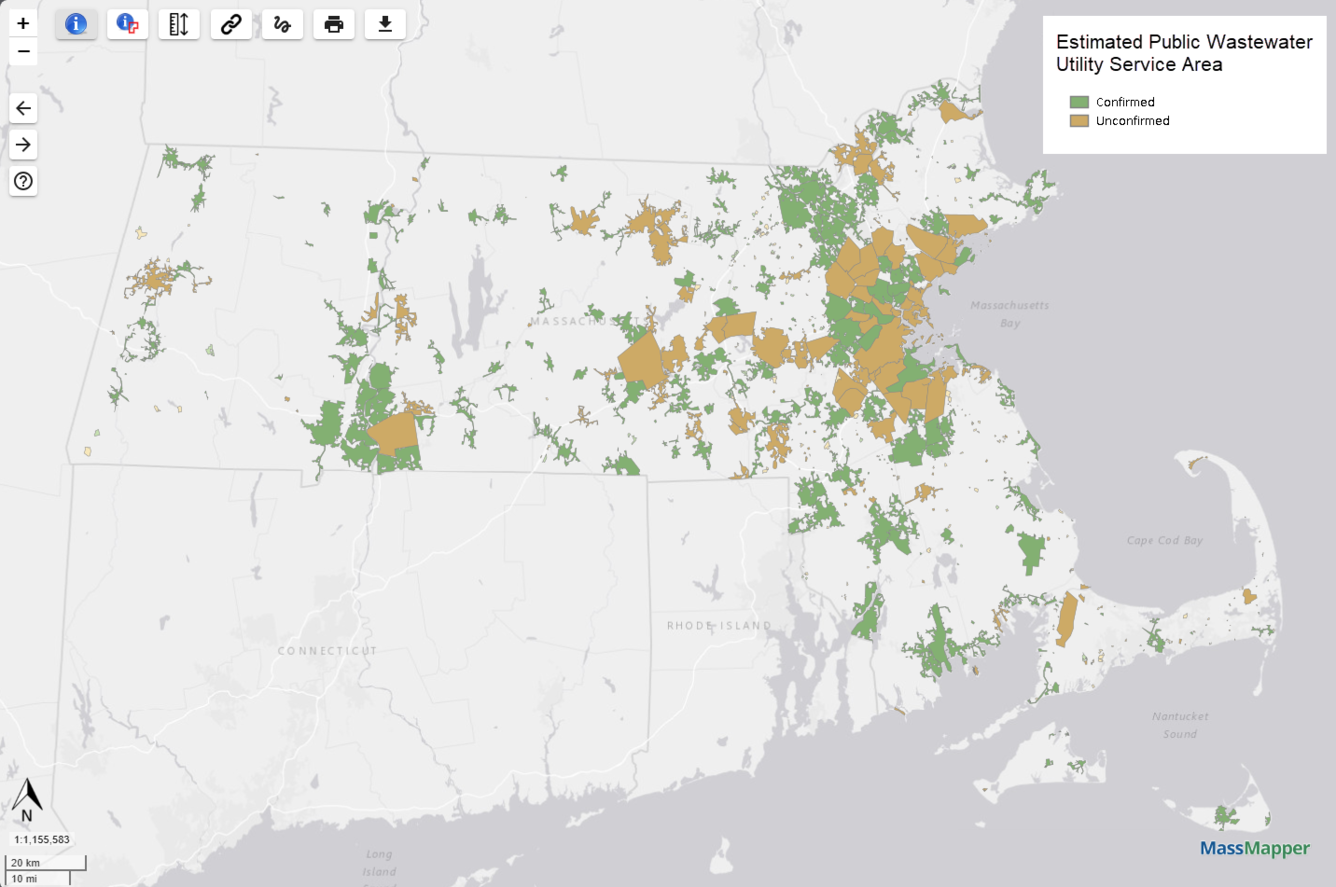Open the Measure tool

[x=179, y=24]
